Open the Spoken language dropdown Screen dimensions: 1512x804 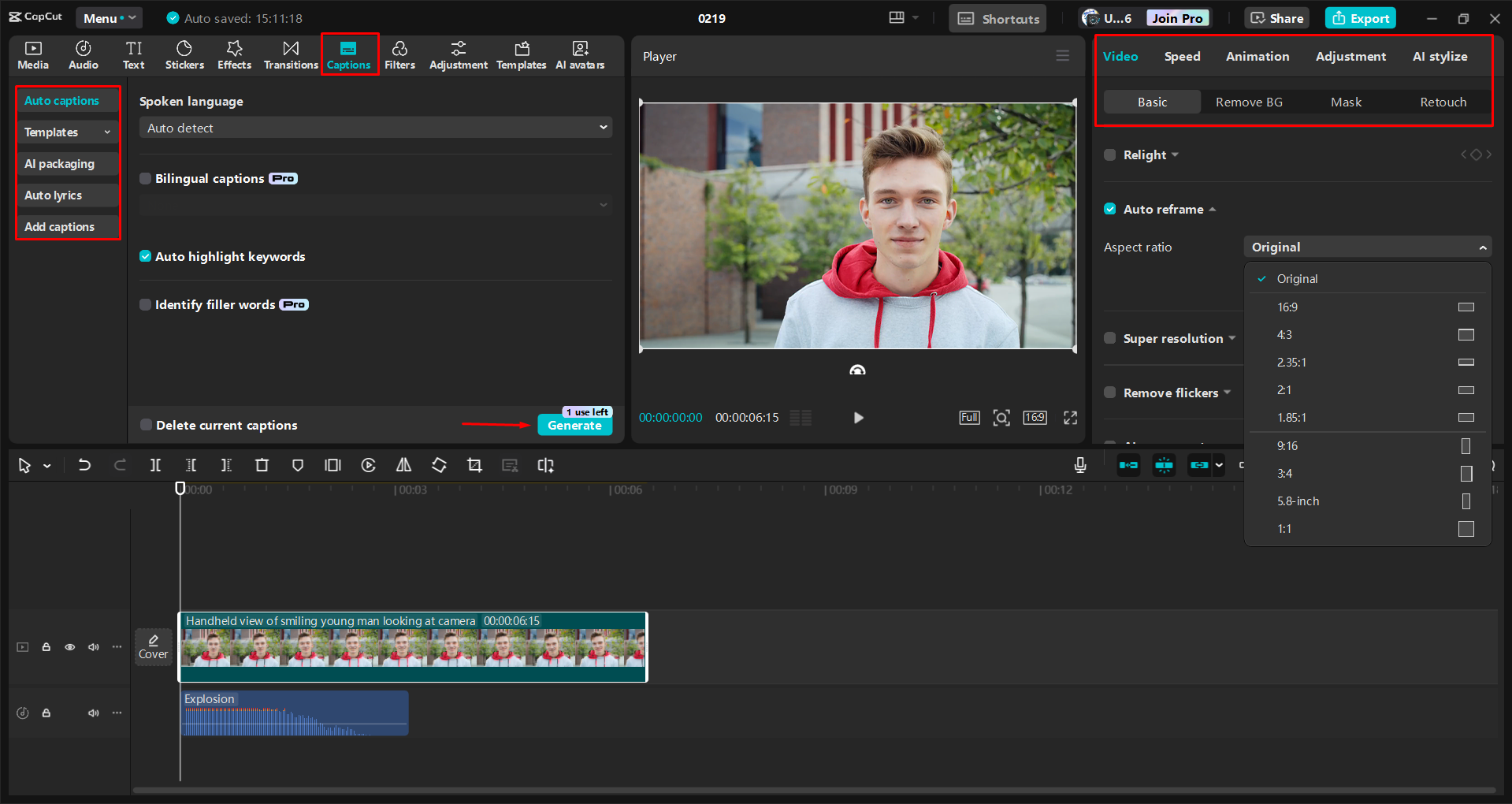tap(376, 128)
